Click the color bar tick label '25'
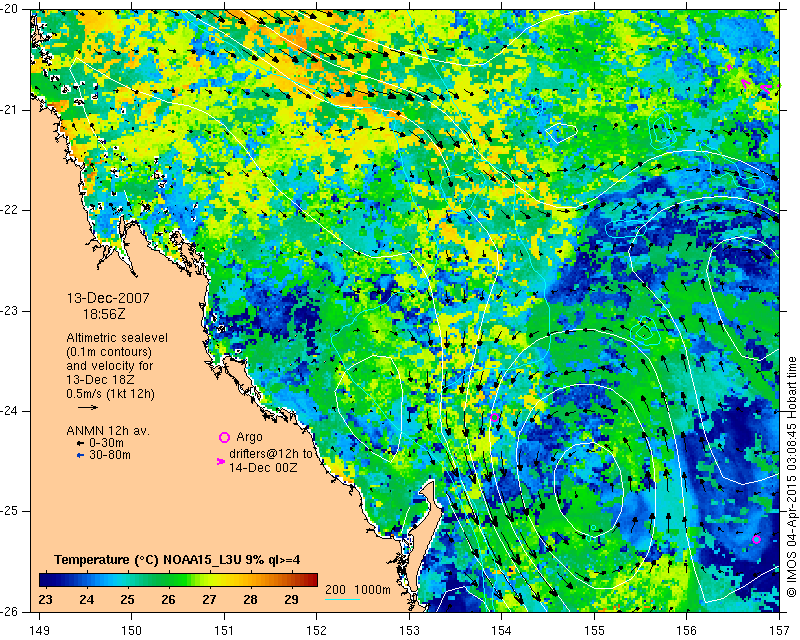 coord(127,599)
